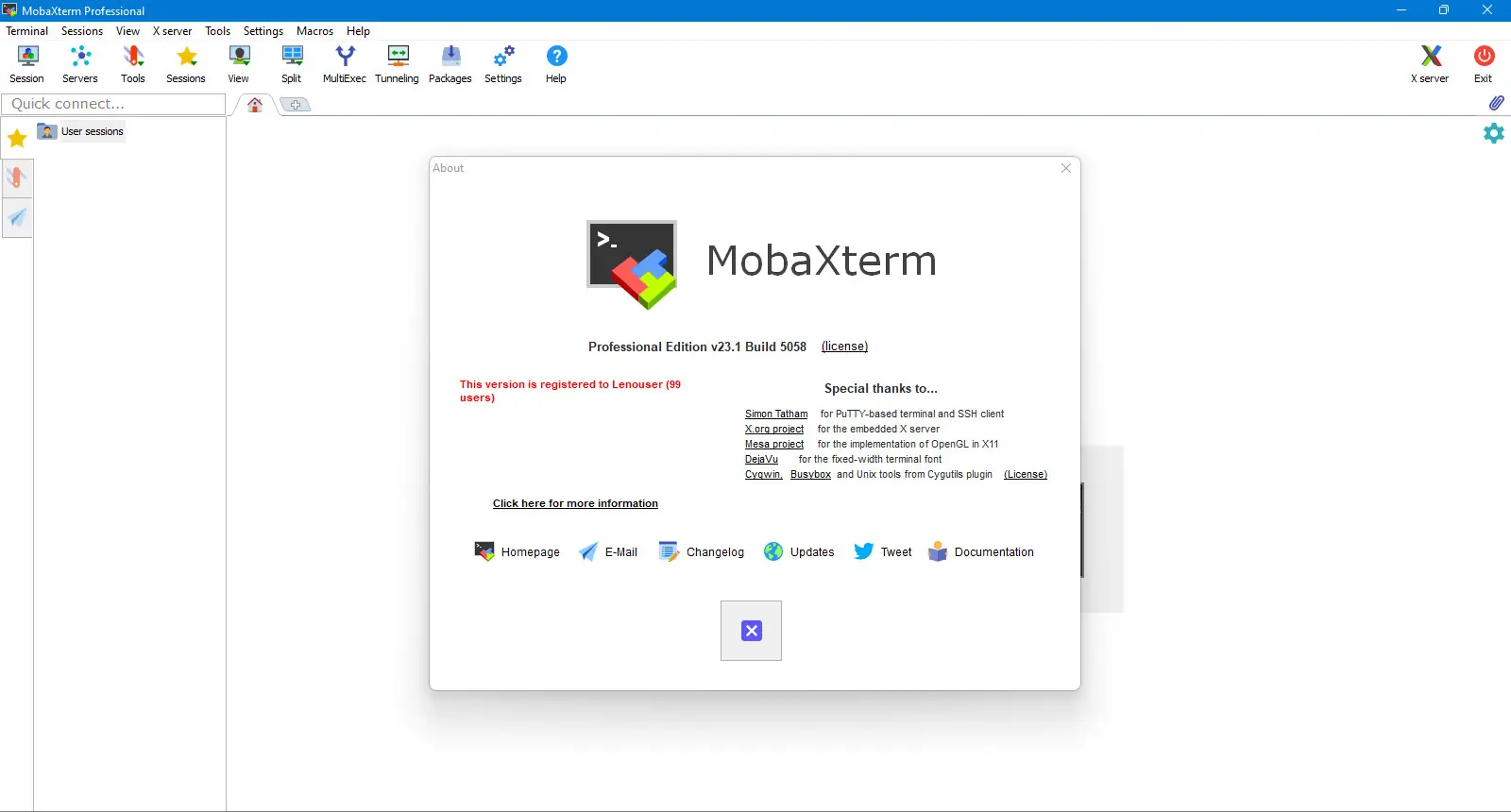Open the Simon Tatham link
Image resolution: width=1511 pixels, height=812 pixels.
[x=776, y=414]
